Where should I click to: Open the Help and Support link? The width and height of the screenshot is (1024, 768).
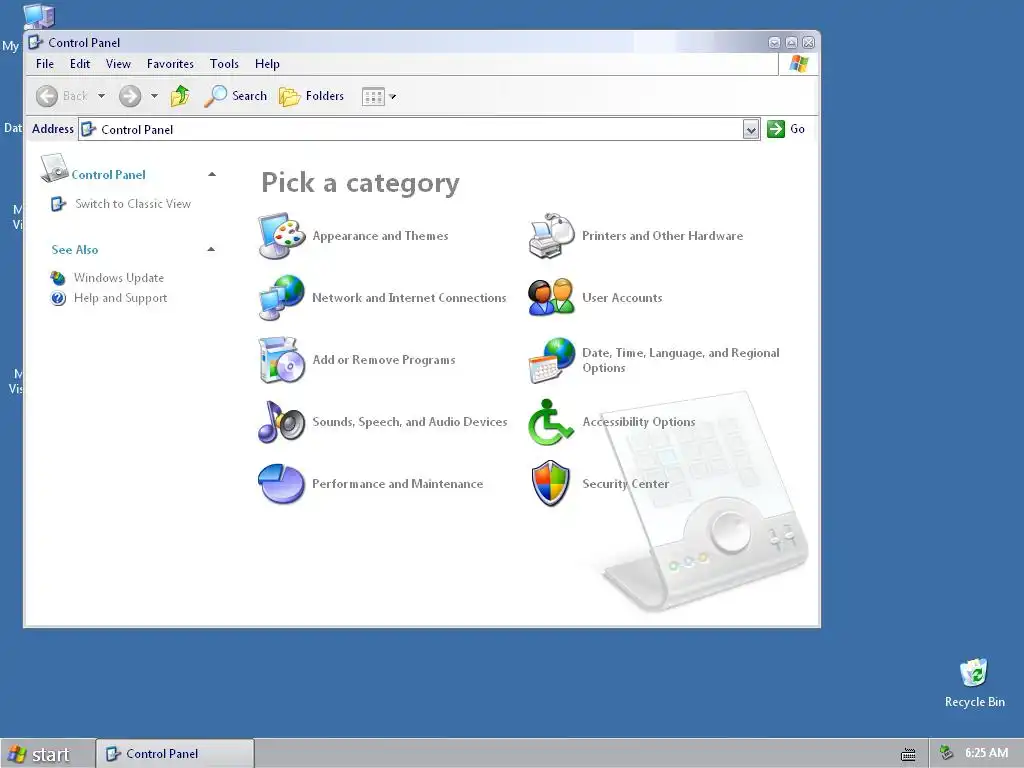pos(120,298)
